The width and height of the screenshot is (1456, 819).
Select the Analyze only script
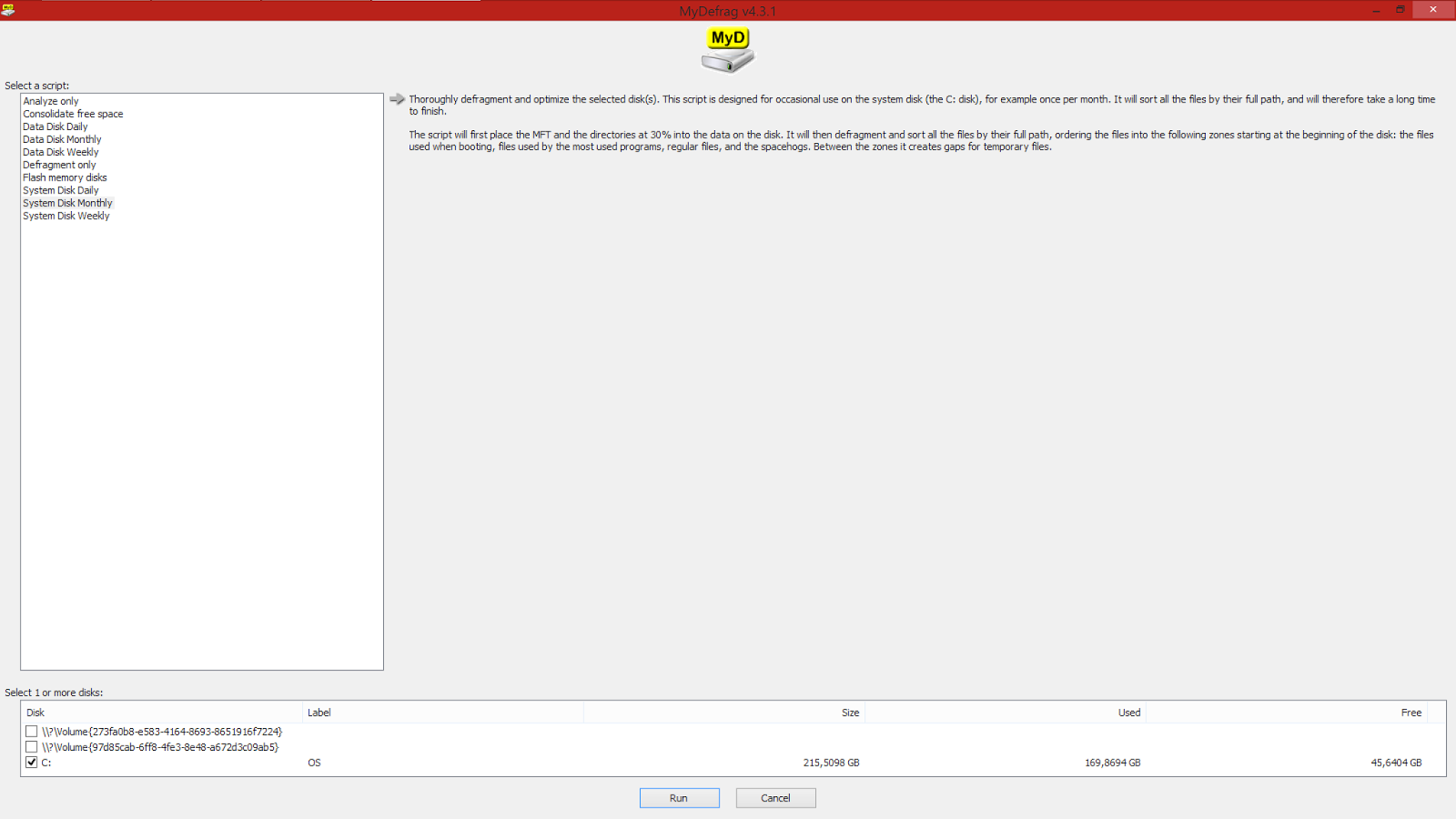[51, 101]
